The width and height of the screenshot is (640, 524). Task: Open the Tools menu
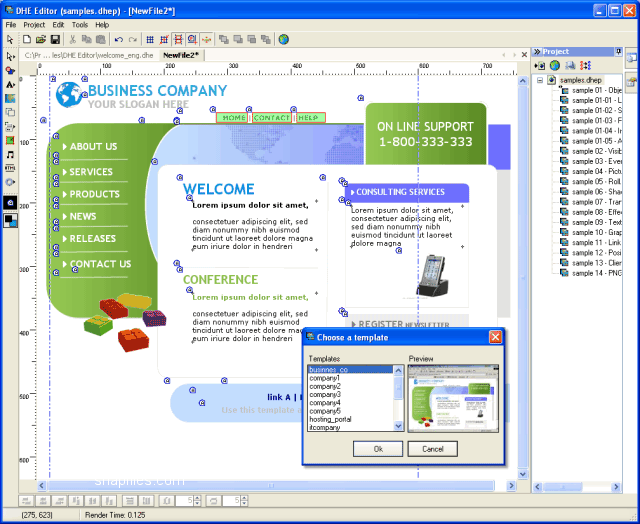pyautogui.click(x=80, y=25)
